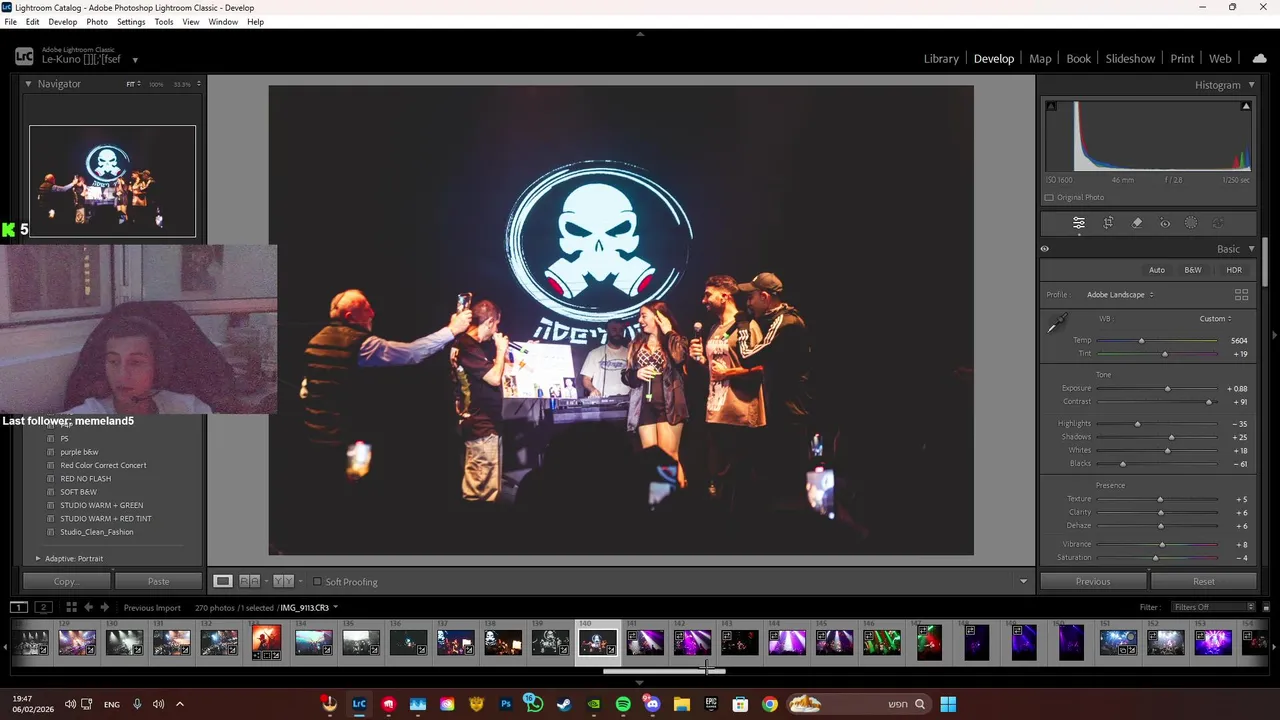Switch to Before/After Y|Y view
This screenshot has width=1280, height=720.
(283, 581)
